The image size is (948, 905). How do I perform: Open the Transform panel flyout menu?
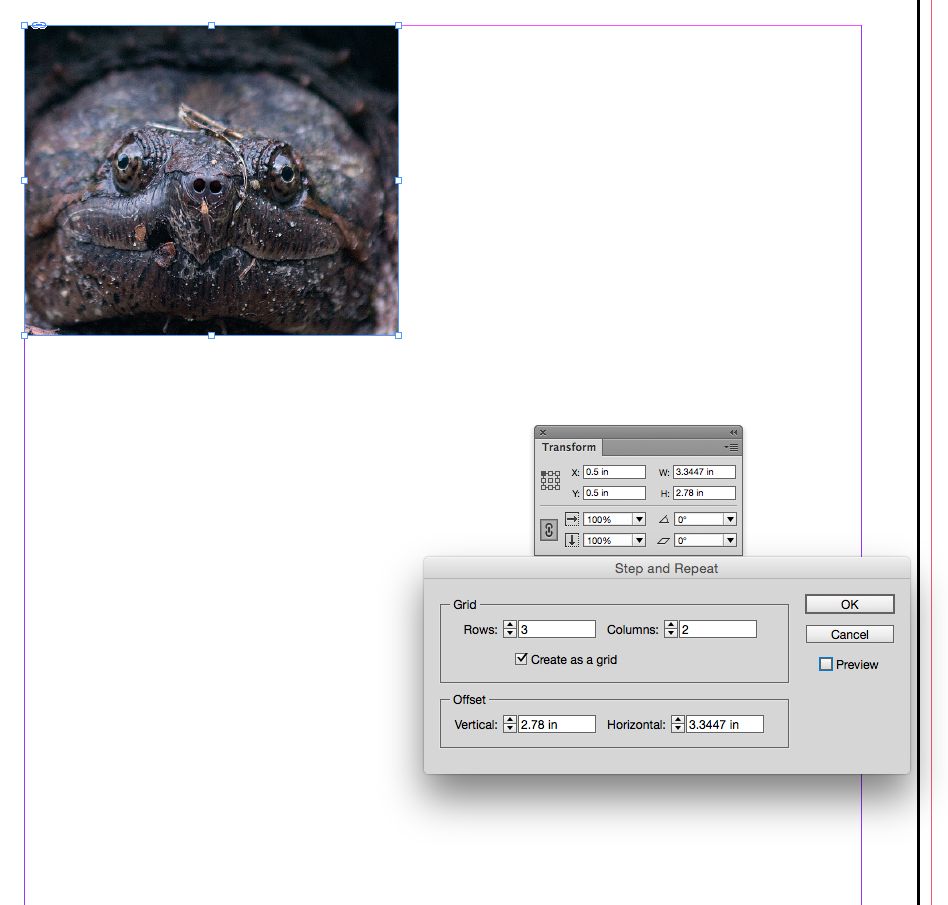[x=731, y=447]
